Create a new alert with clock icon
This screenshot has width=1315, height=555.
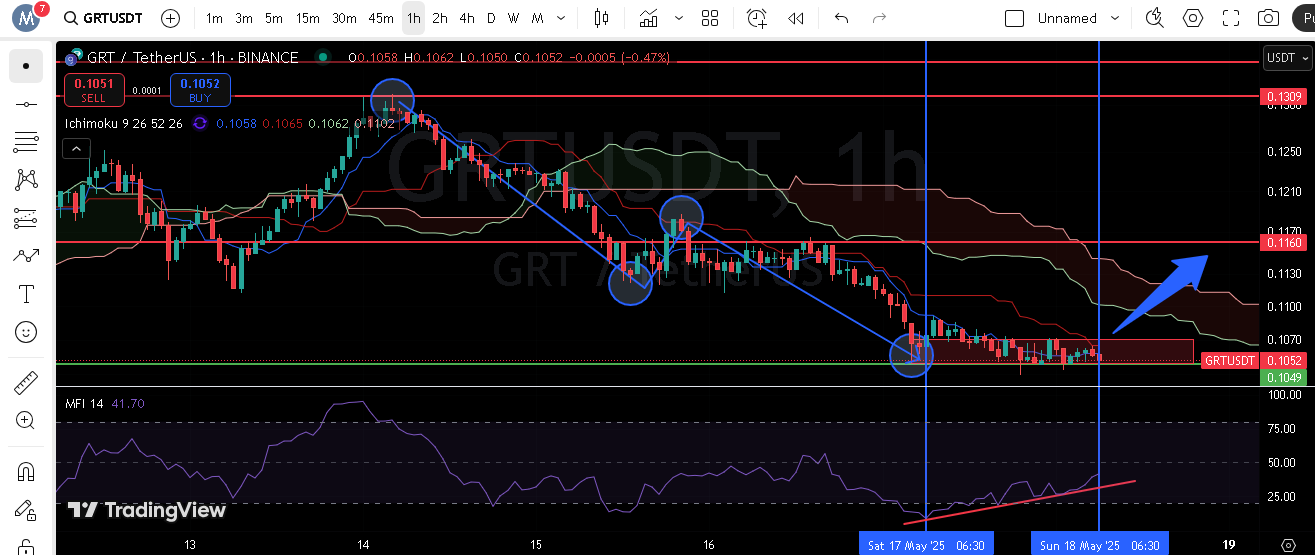757,18
